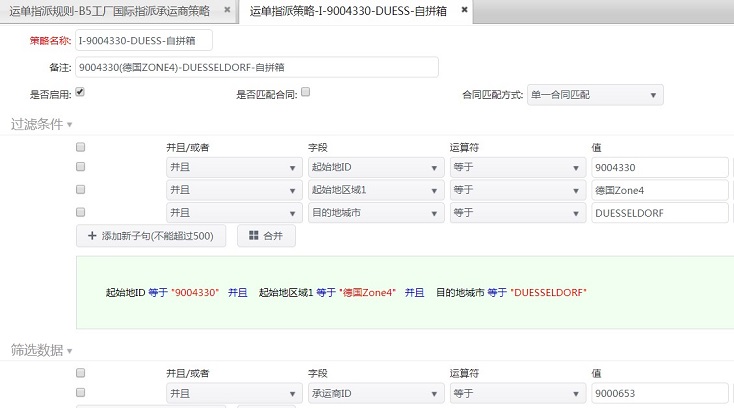
Task: Enable the 是否匹配合同 checkbox
Action: (x=306, y=92)
